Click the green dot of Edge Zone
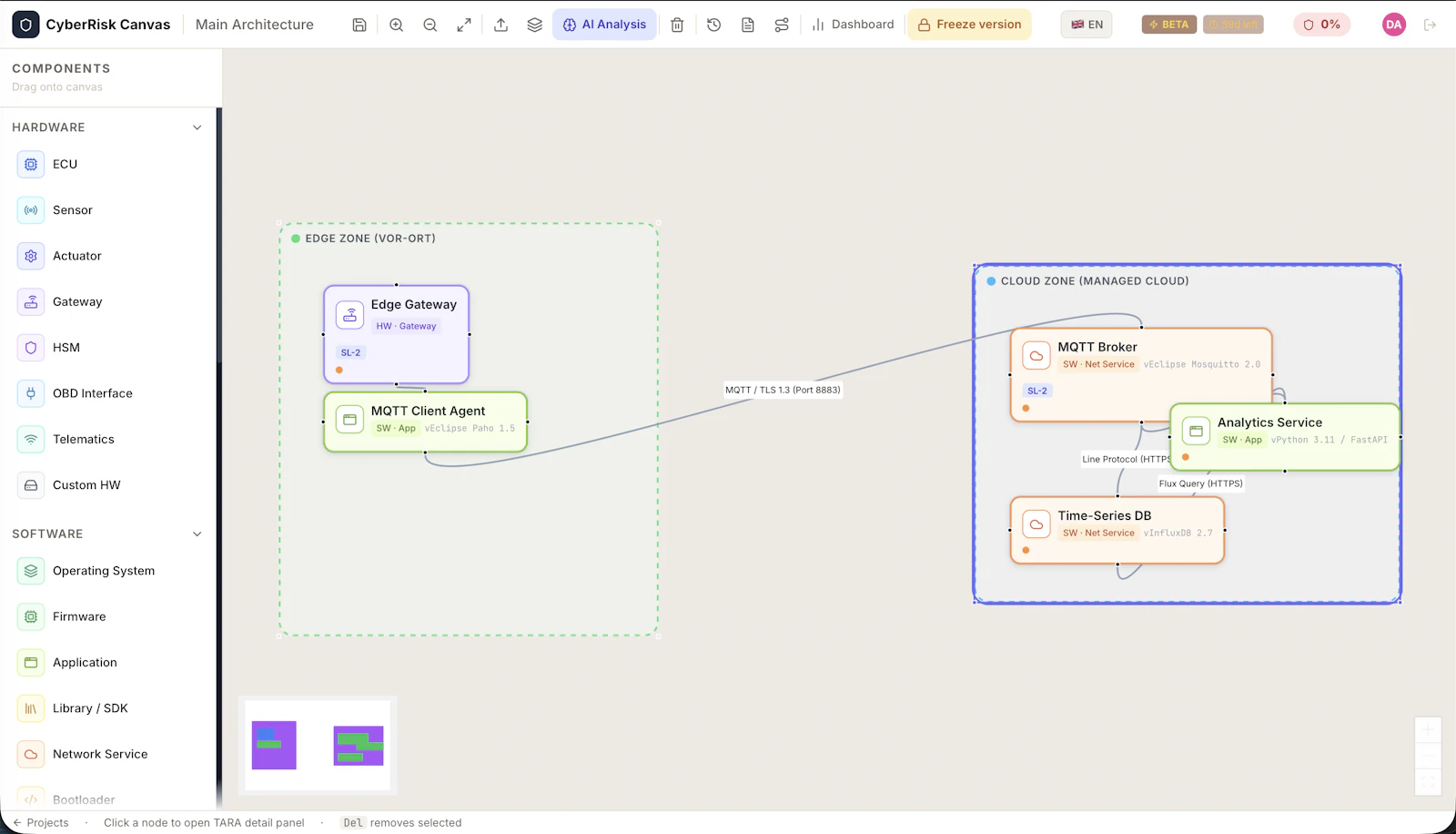 296,239
